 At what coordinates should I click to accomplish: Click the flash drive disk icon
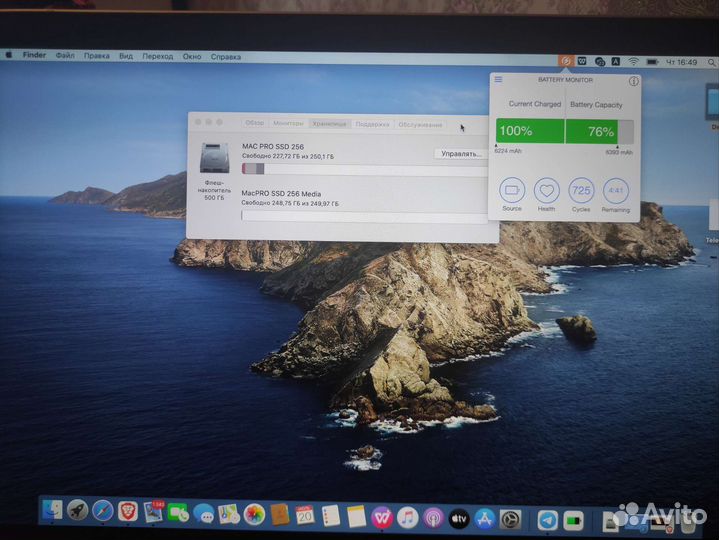coord(214,158)
